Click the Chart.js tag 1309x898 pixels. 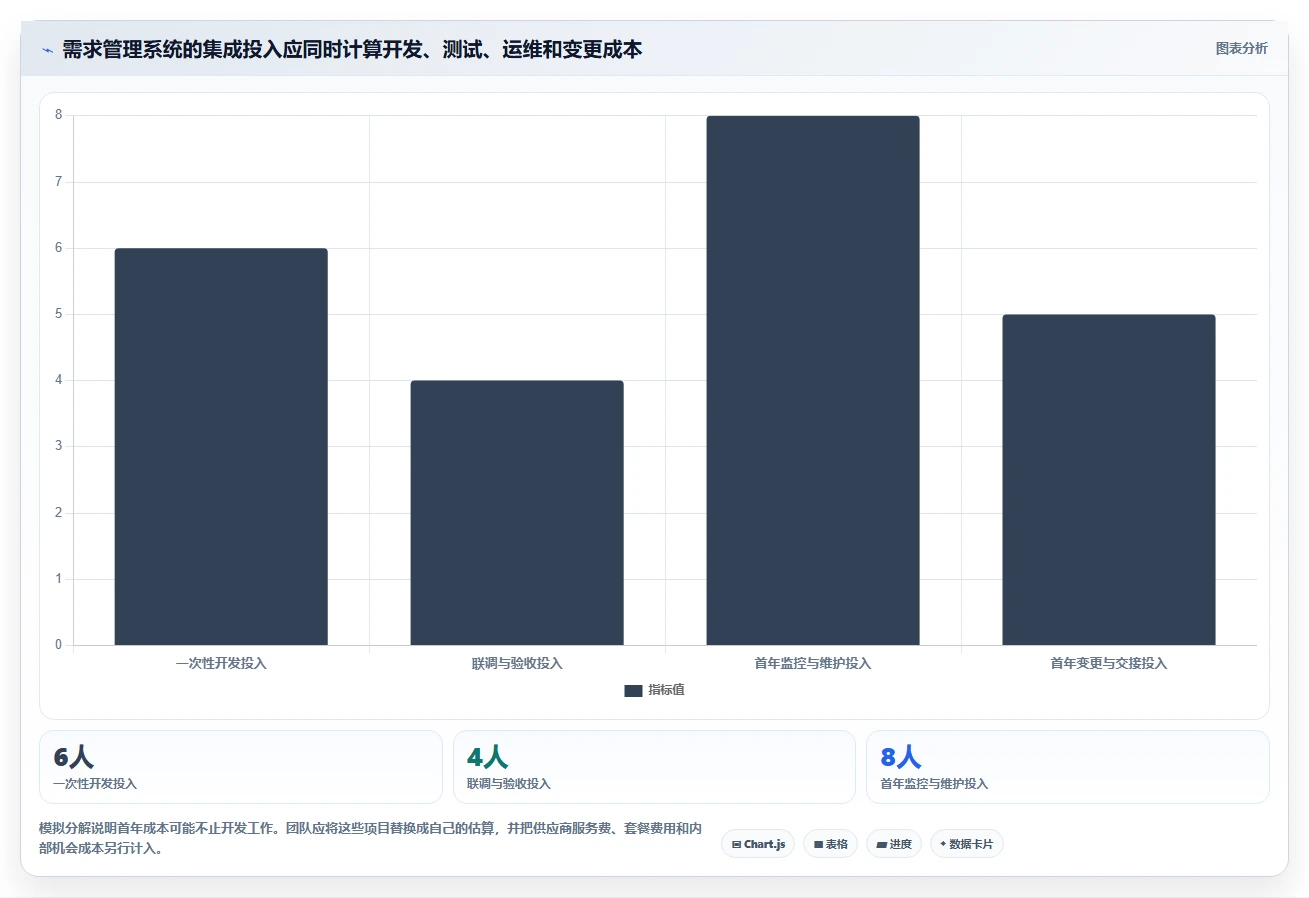pos(758,844)
